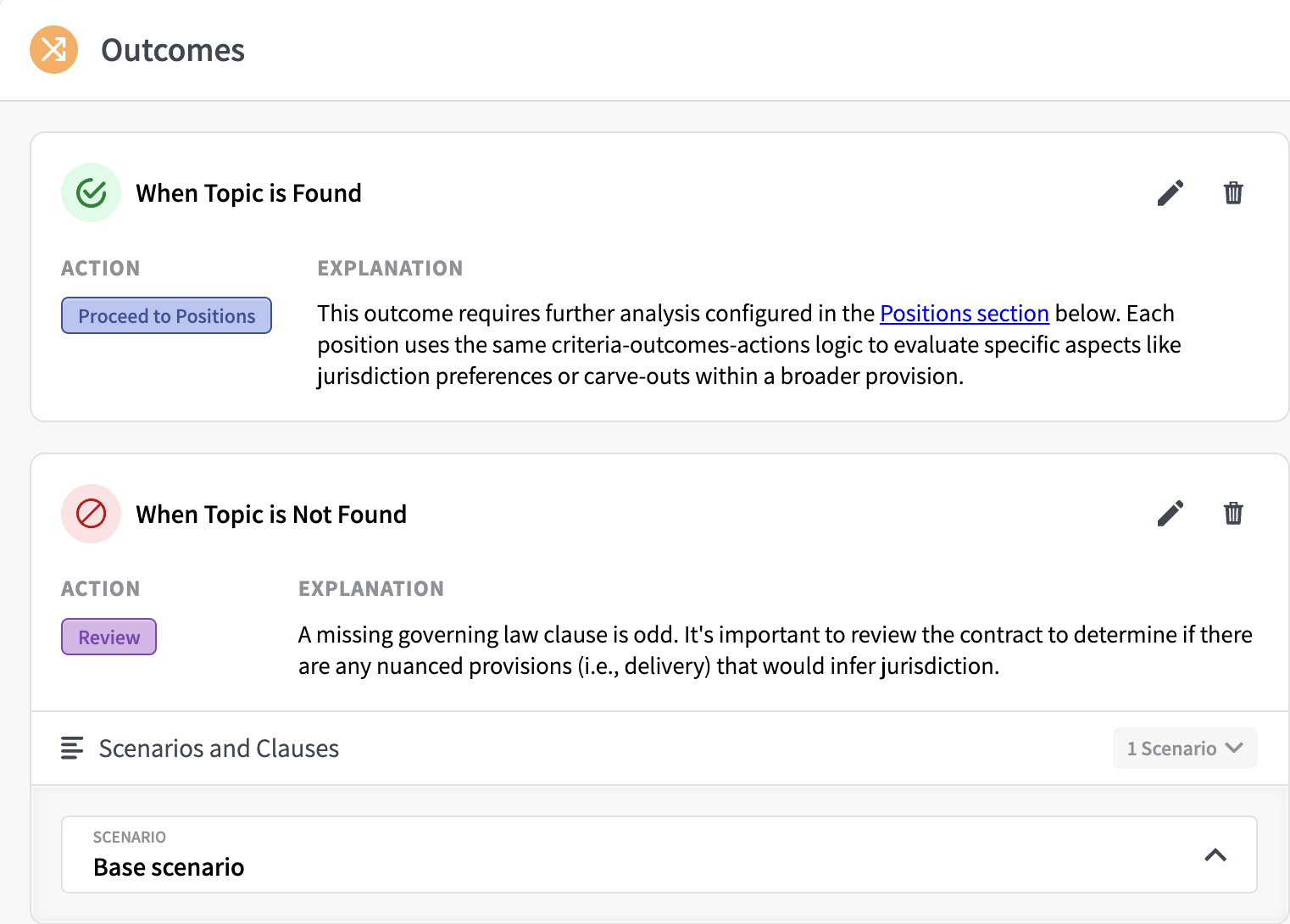The image size is (1290, 924).
Task: Click the Scenarios and Clauses label
Action: 219,749
